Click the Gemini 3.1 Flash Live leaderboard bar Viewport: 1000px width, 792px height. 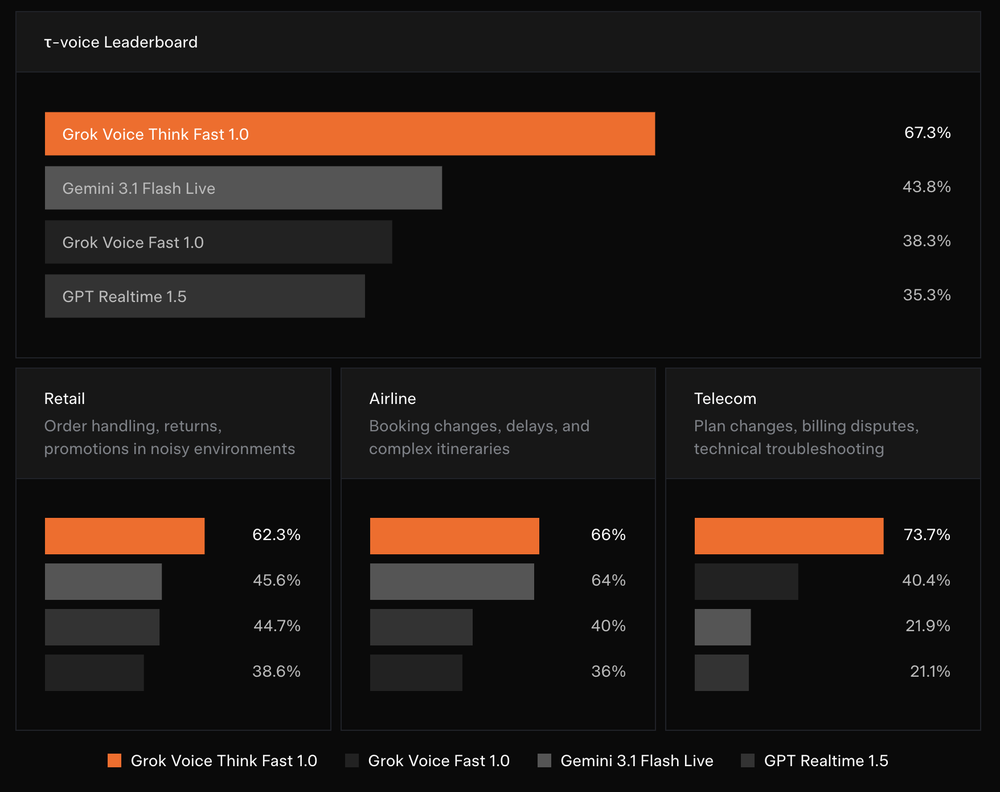pyautogui.click(x=243, y=187)
